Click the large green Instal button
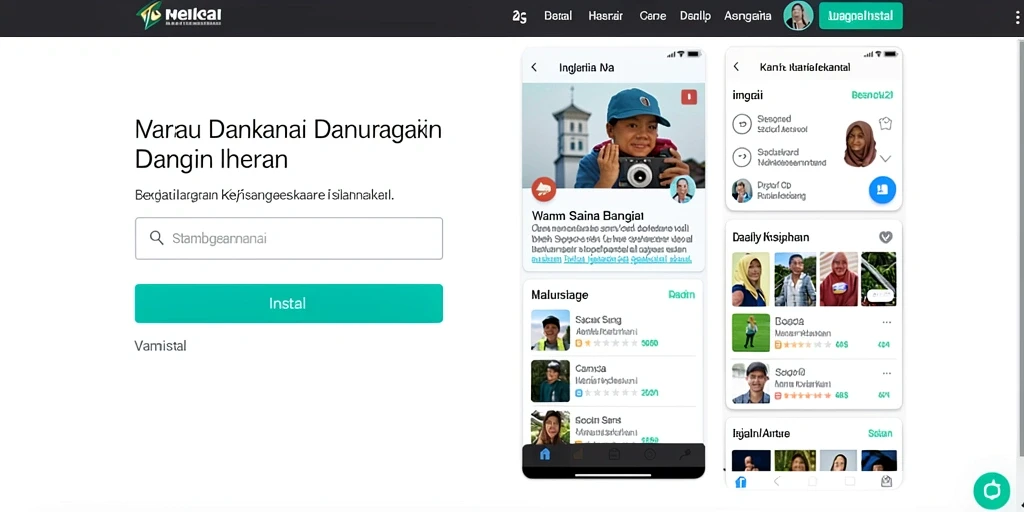1024x512 pixels. (289, 303)
